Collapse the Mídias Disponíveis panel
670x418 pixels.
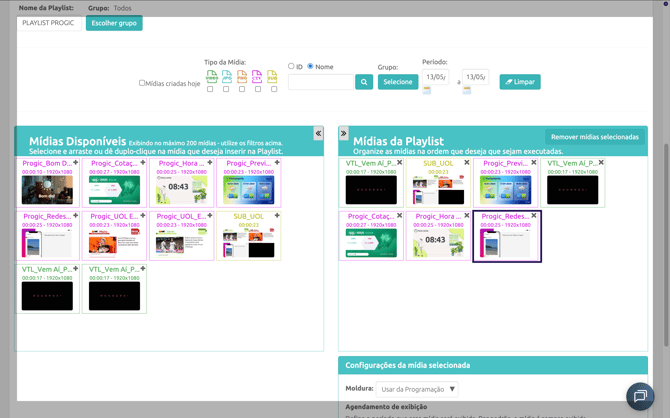coord(318,133)
